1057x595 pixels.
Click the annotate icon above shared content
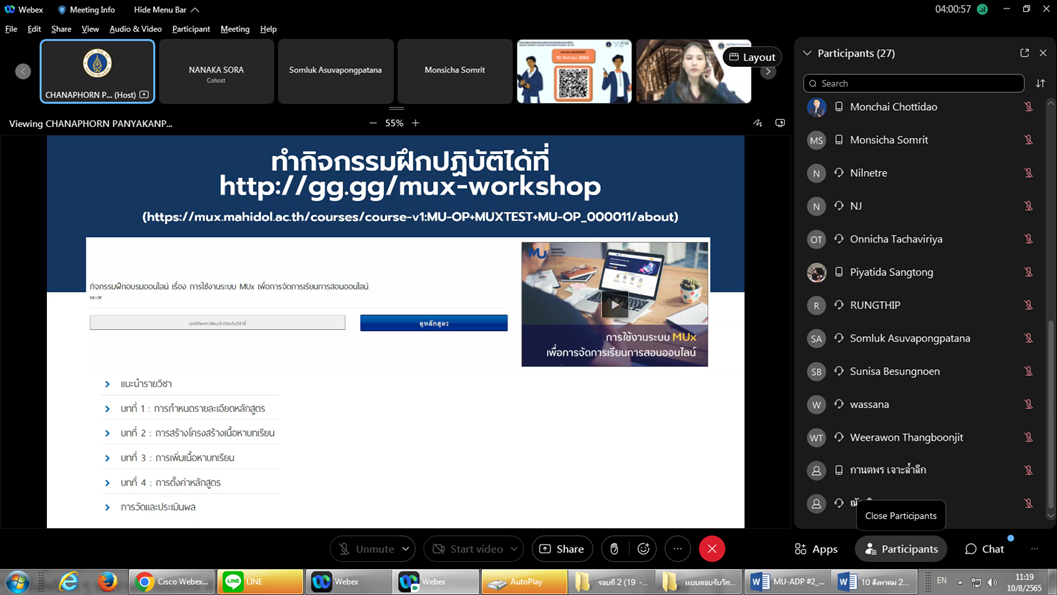point(758,123)
